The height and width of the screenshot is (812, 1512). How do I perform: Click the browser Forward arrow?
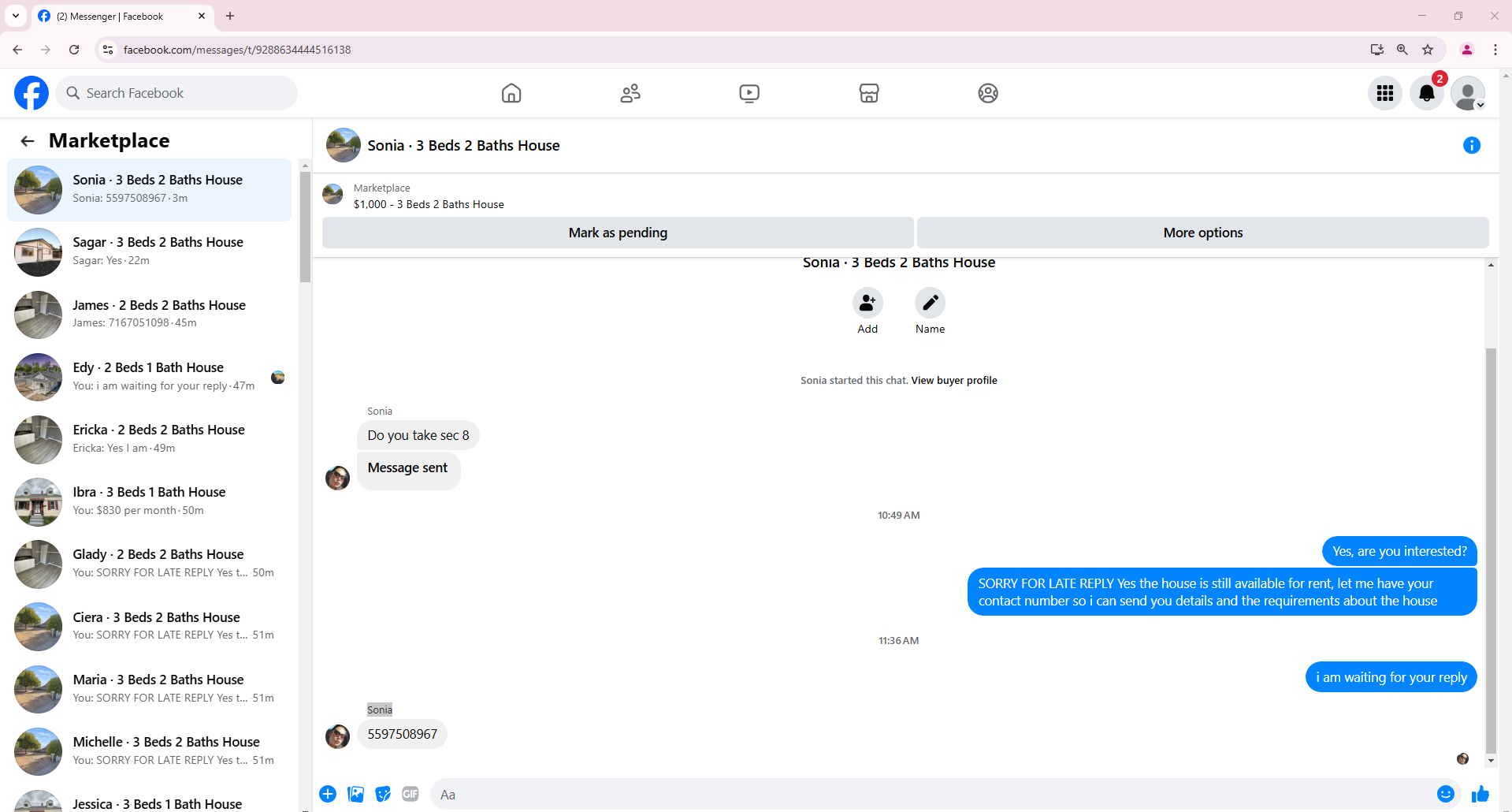click(46, 50)
